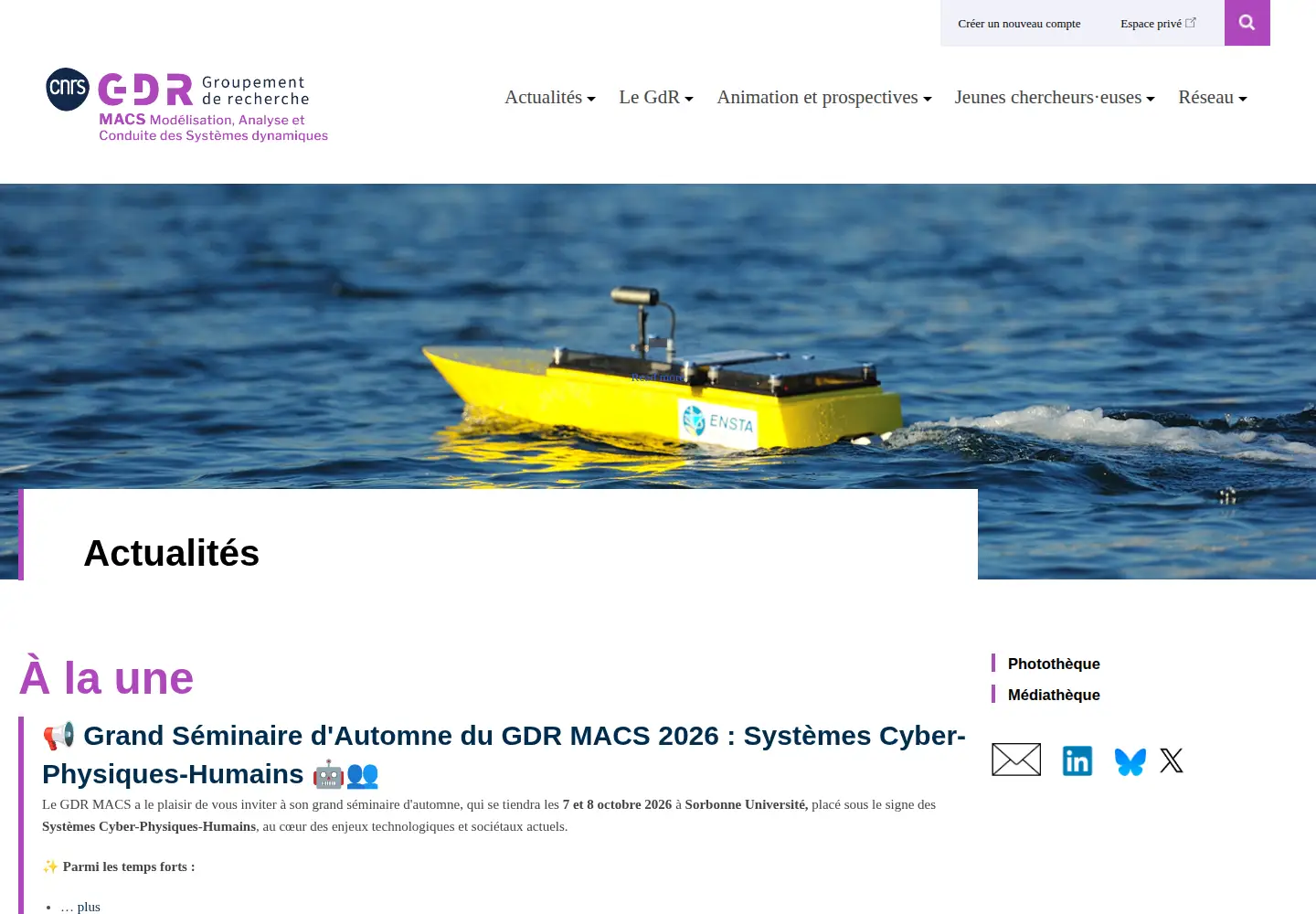Expand the Actualités dropdown menu

(550, 97)
